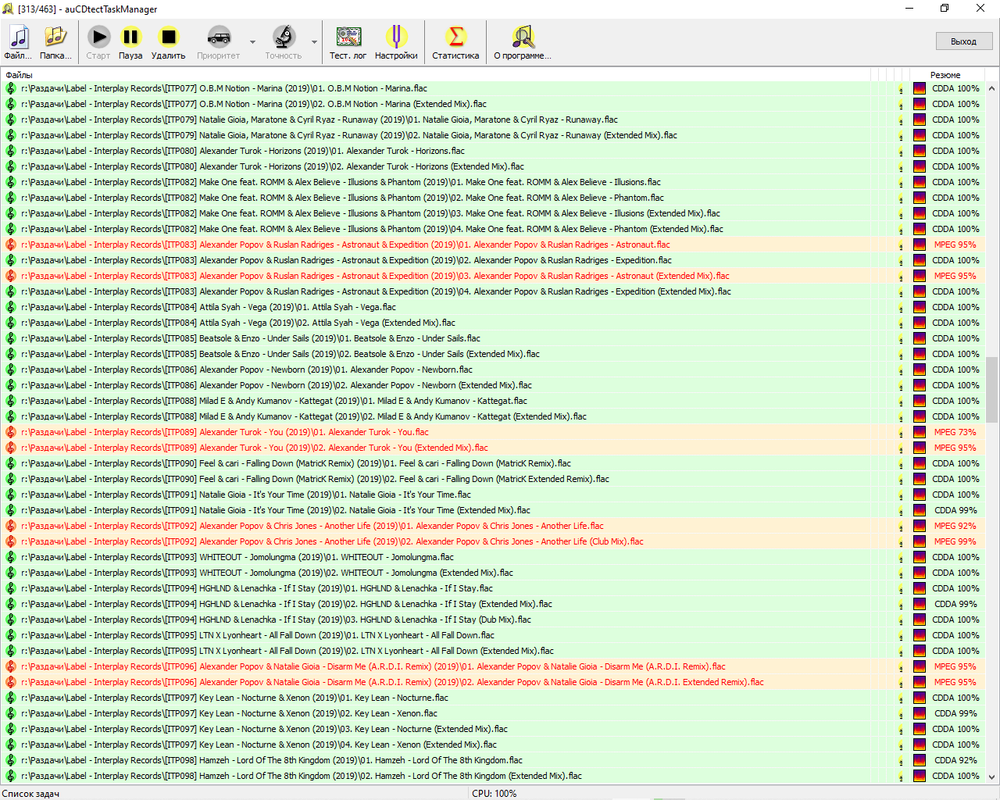Click the vertical scrollbar thumb
Screen dimensions: 1000x800
992,389
